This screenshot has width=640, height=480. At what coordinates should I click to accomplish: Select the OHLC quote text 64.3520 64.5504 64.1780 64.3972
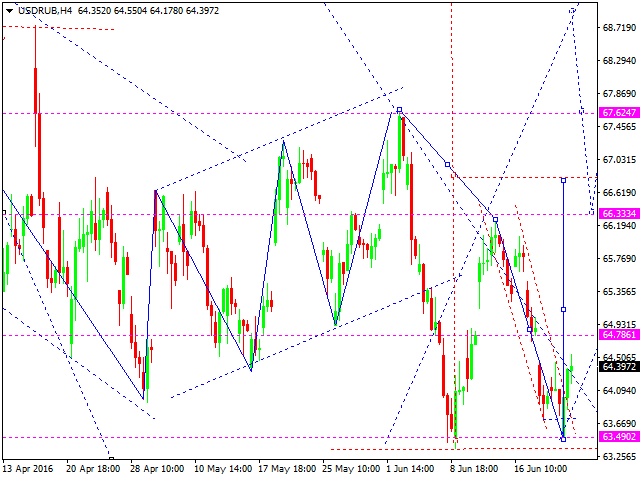148,11
